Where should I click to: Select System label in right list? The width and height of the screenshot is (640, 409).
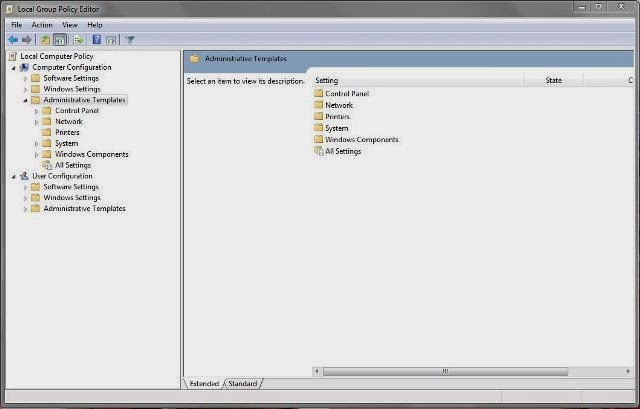click(x=337, y=128)
